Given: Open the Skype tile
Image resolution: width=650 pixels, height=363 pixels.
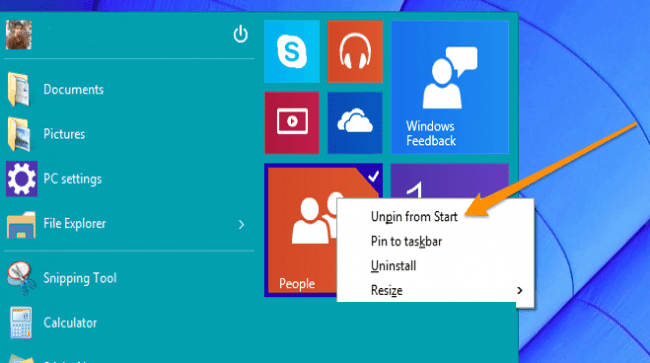Looking at the screenshot, I should click(292, 51).
